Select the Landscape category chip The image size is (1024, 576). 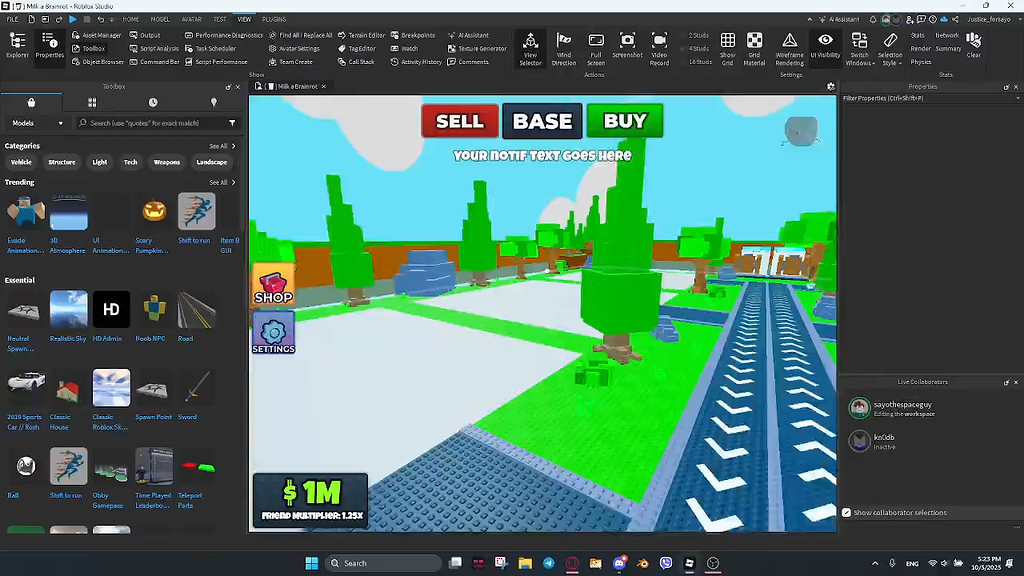point(212,162)
